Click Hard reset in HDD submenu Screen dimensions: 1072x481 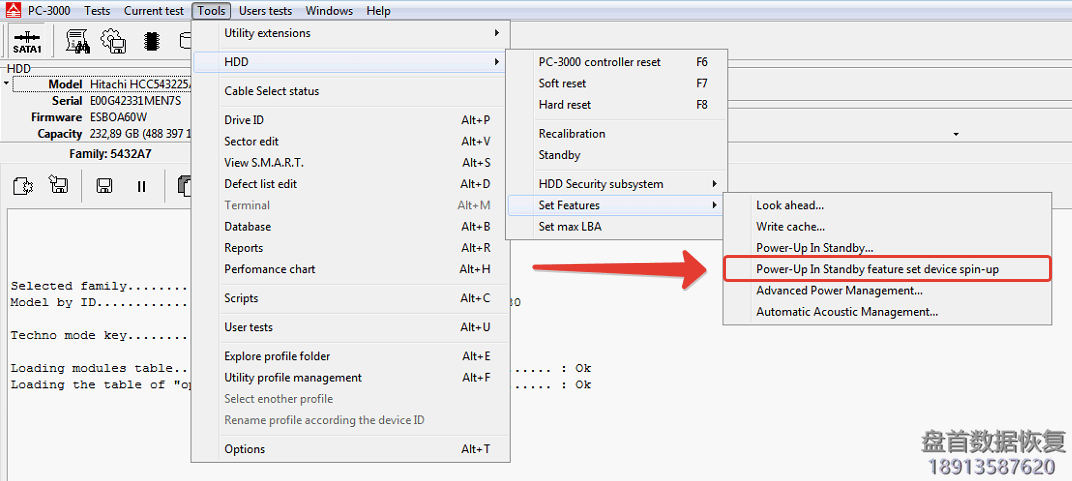click(x=565, y=105)
